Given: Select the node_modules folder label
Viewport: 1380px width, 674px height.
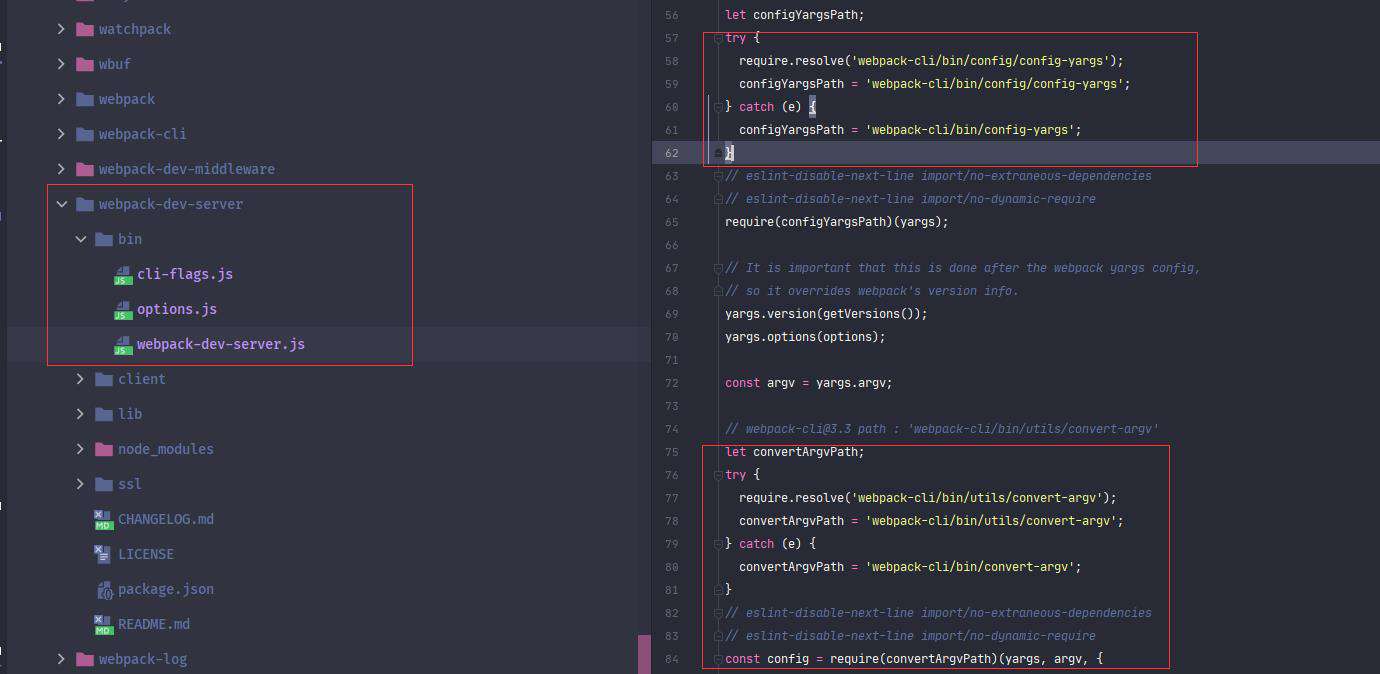Looking at the screenshot, I should 166,449.
